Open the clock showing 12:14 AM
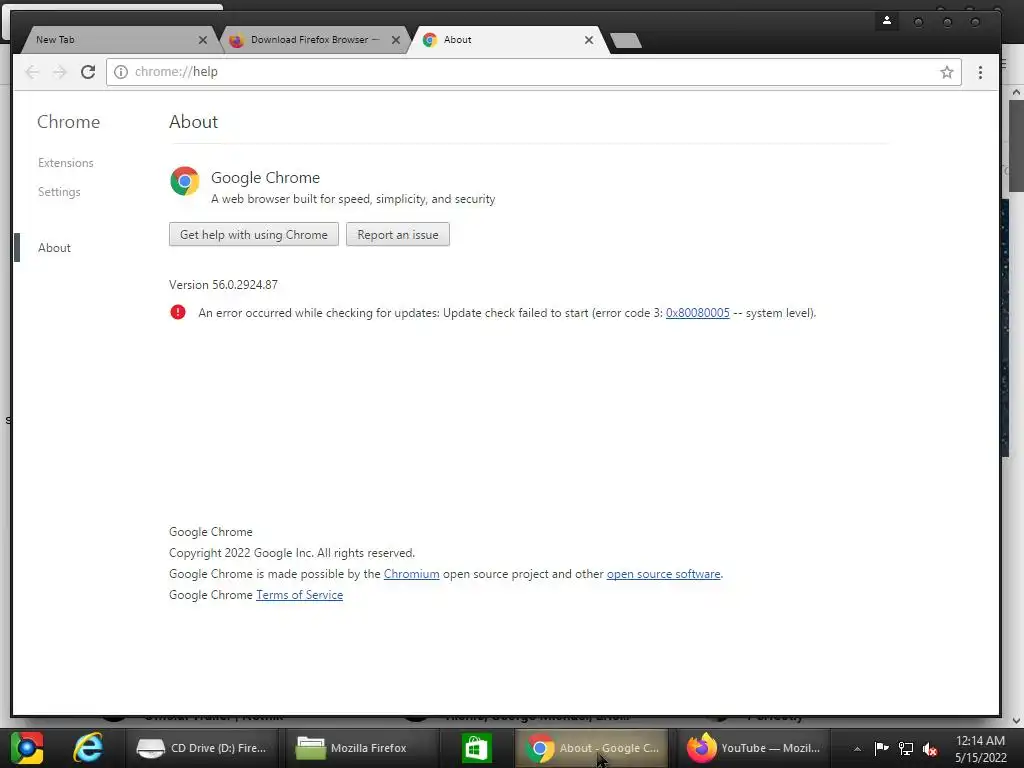The height and width of the screenshot is (768, 1024). 980,748
